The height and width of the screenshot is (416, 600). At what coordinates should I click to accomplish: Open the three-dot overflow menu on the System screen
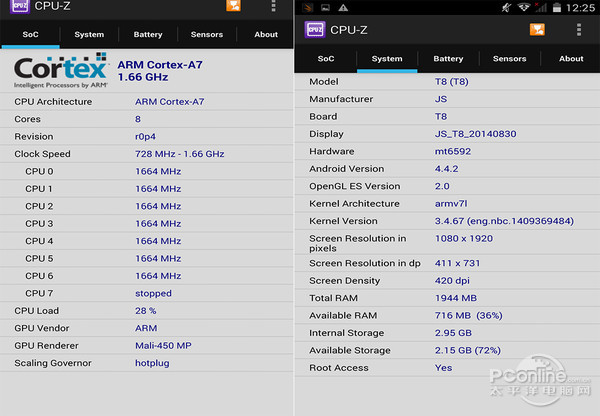click(579, 29)
